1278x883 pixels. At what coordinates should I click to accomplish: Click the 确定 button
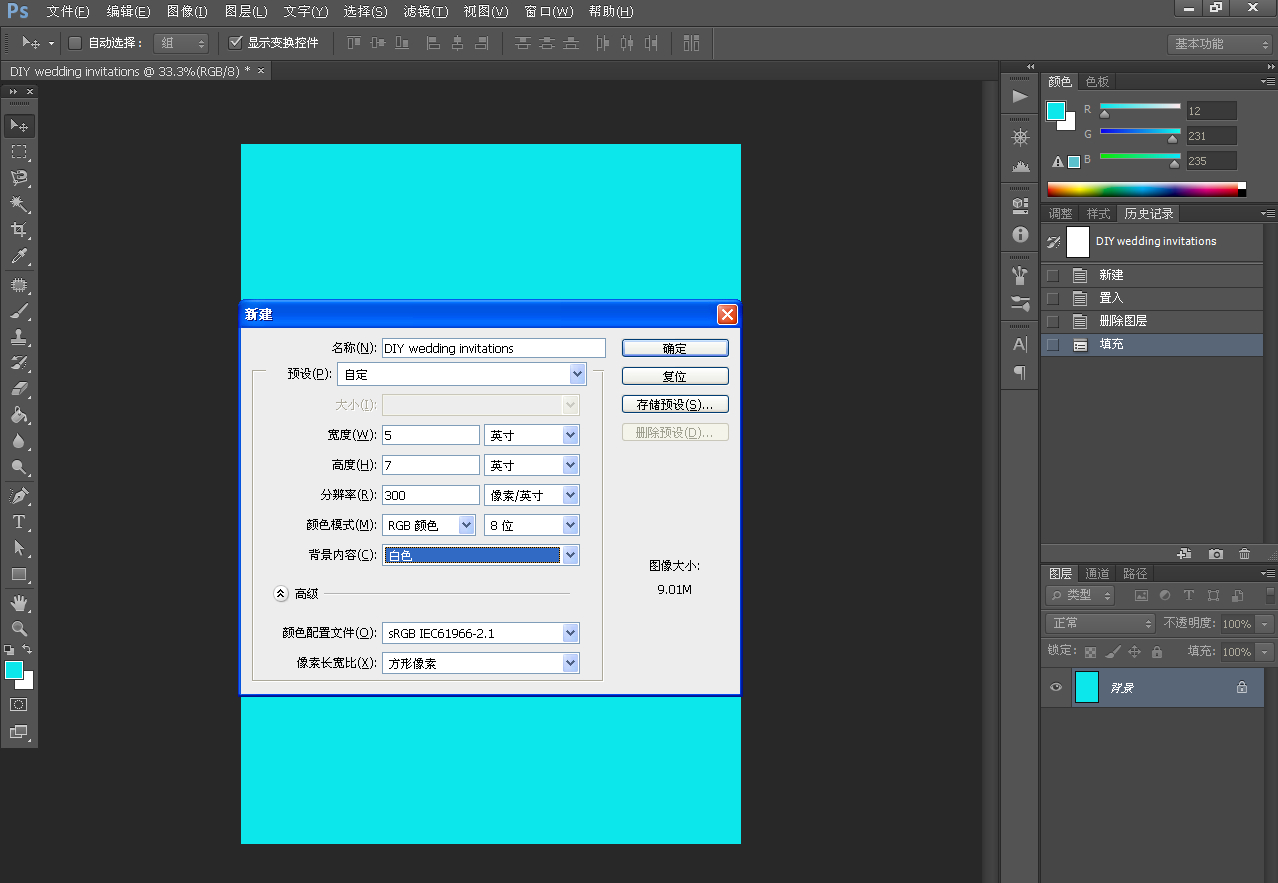coord(675,348)
